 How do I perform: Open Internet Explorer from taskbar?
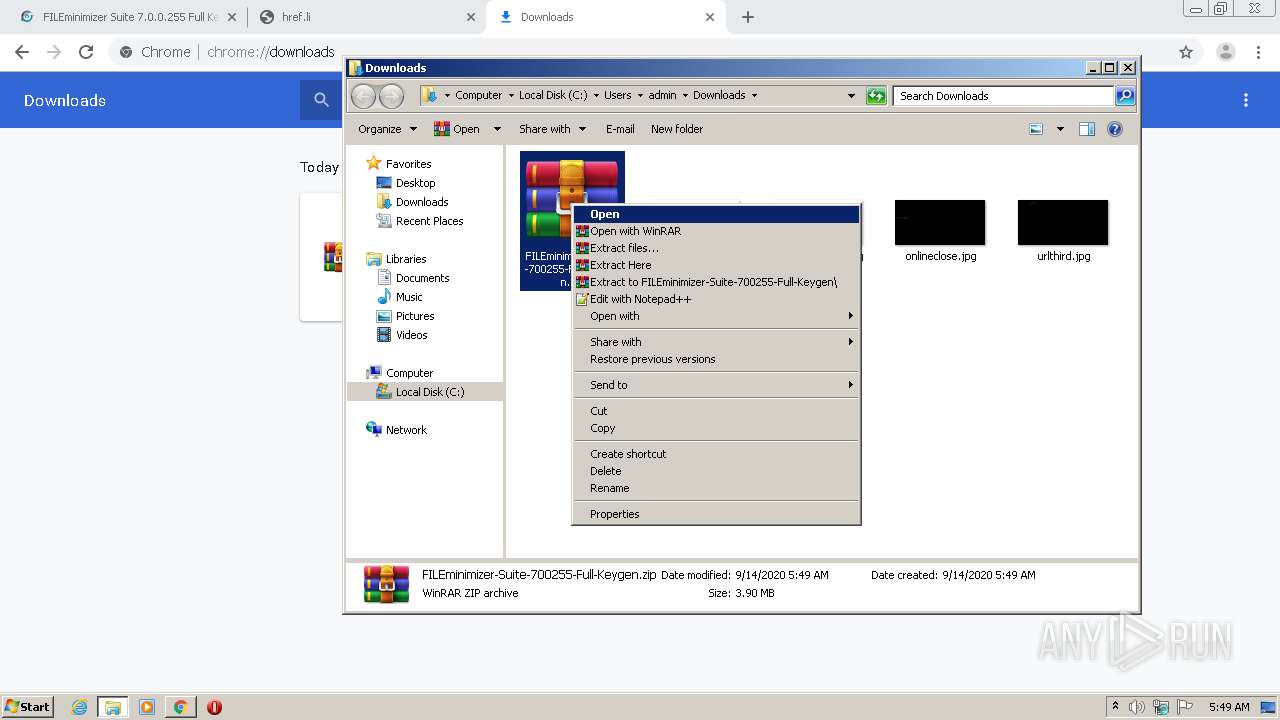(79, 707)
